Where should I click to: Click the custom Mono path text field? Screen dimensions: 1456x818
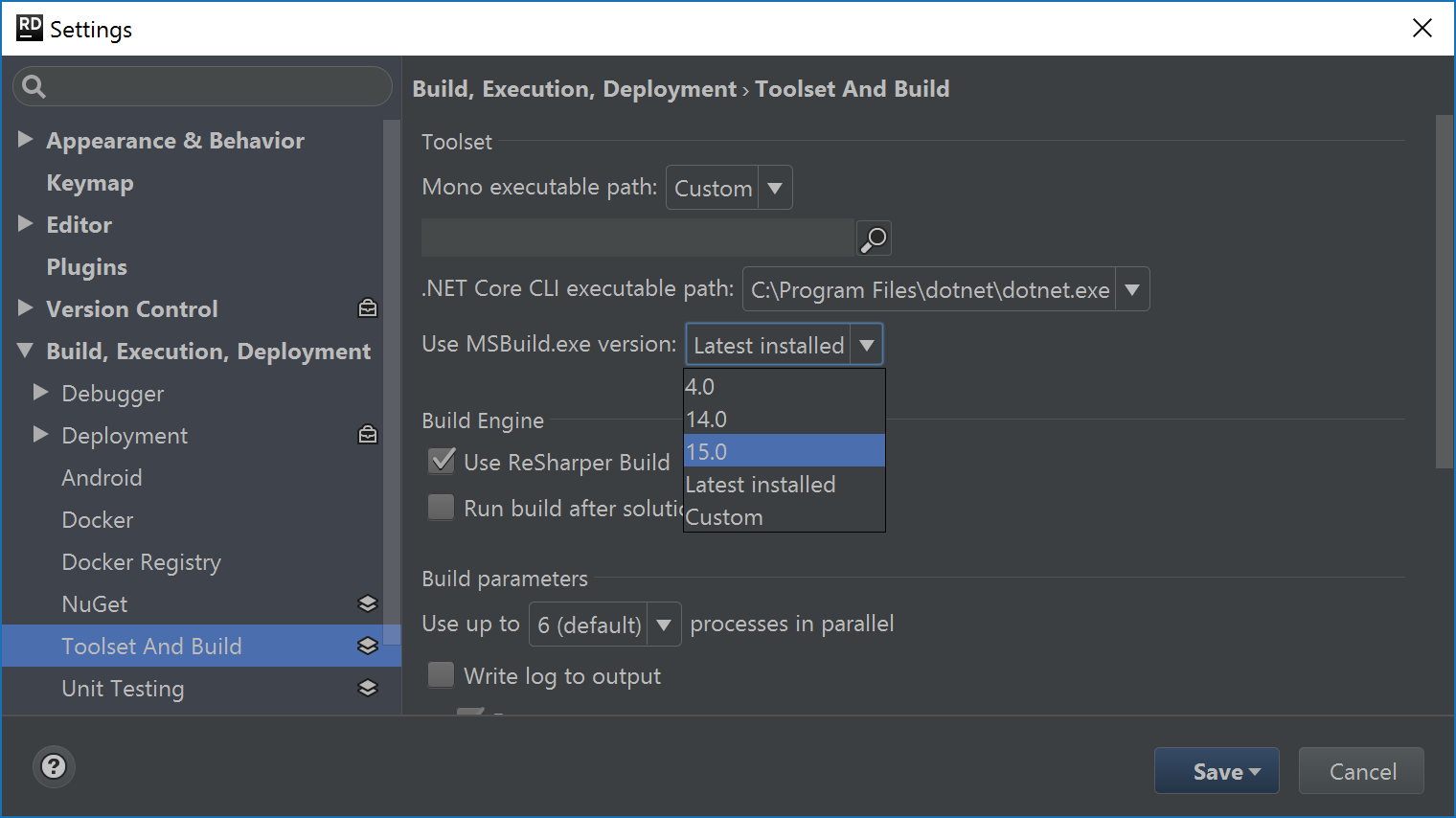pyautogui.click(x=638, y=238)
